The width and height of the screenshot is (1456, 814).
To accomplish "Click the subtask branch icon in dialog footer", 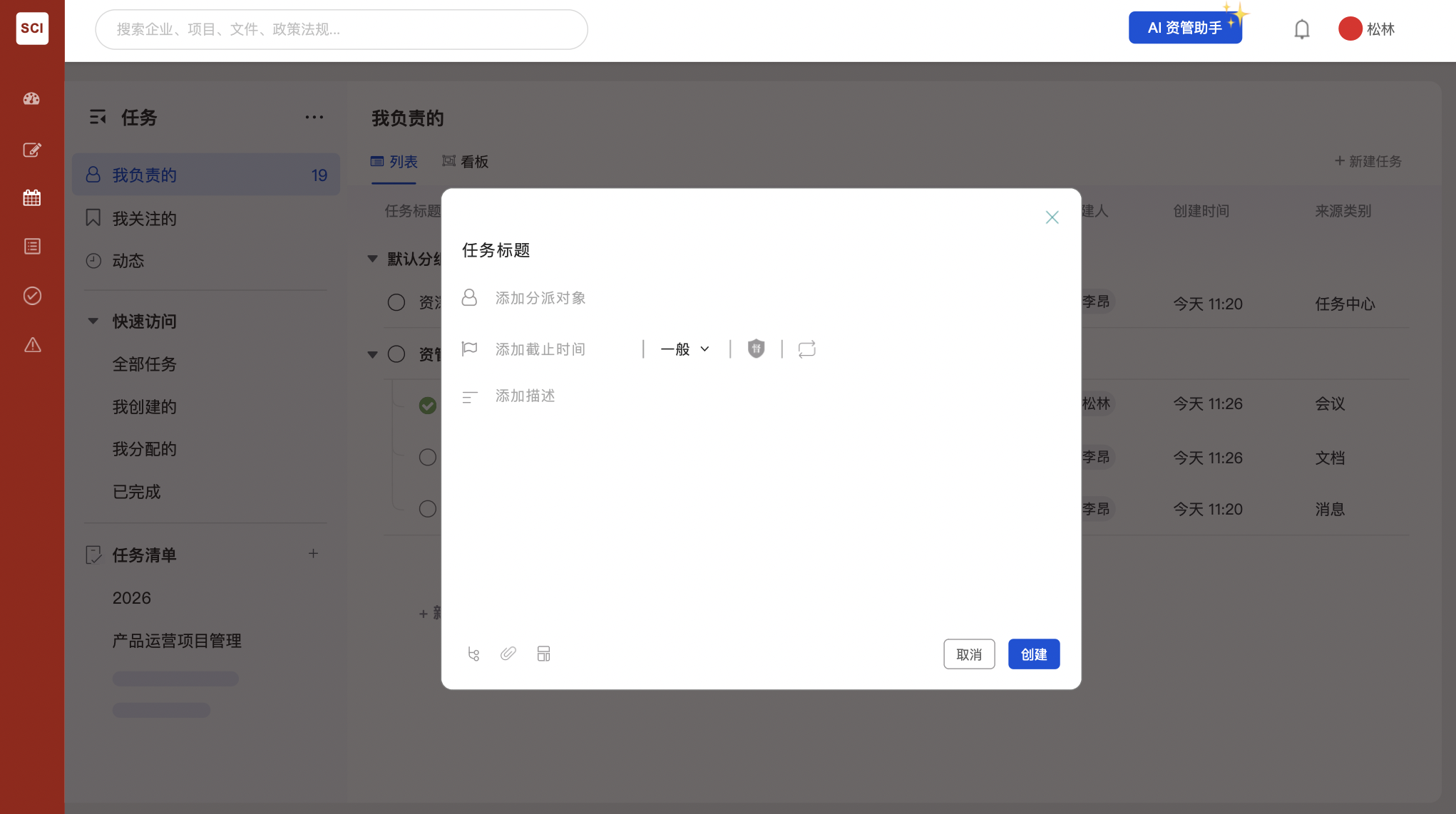I will 473,654.
